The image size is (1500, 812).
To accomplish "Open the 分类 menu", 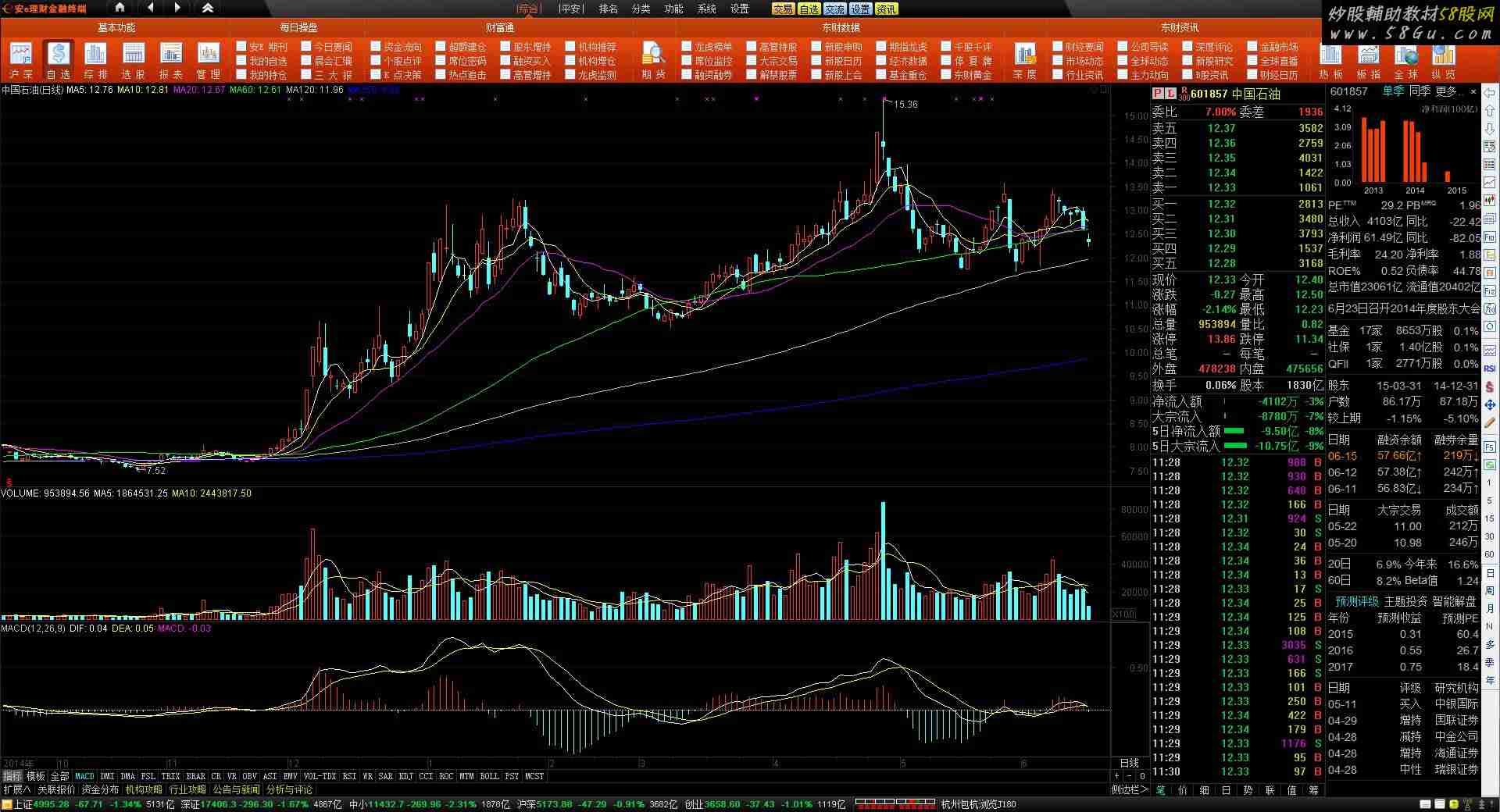I will pos(641,9).
